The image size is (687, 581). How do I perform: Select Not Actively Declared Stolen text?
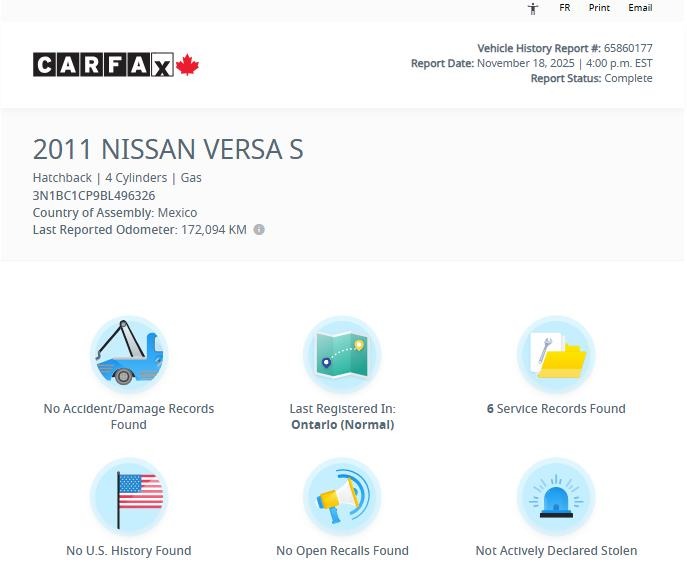click(x=556, y=550)
